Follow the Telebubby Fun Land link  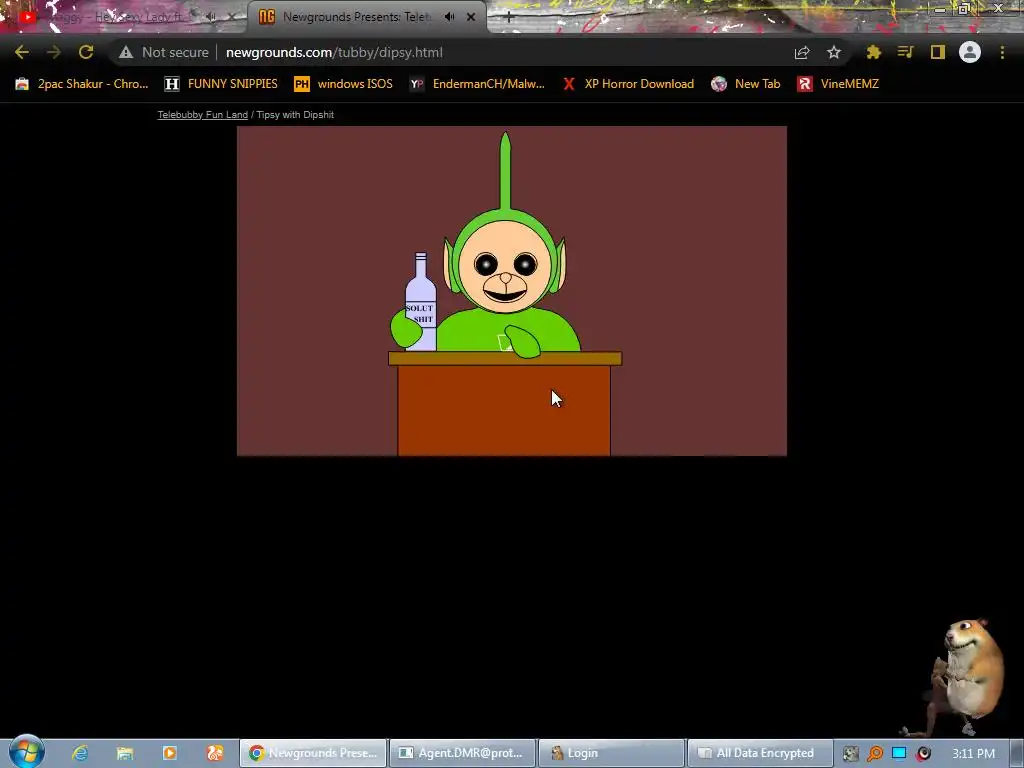[x=202, y=114]
